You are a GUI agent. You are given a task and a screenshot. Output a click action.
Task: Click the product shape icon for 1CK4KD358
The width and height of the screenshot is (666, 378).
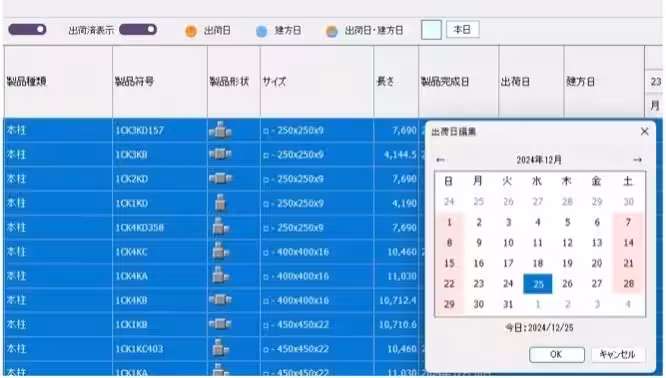[220, 227]
